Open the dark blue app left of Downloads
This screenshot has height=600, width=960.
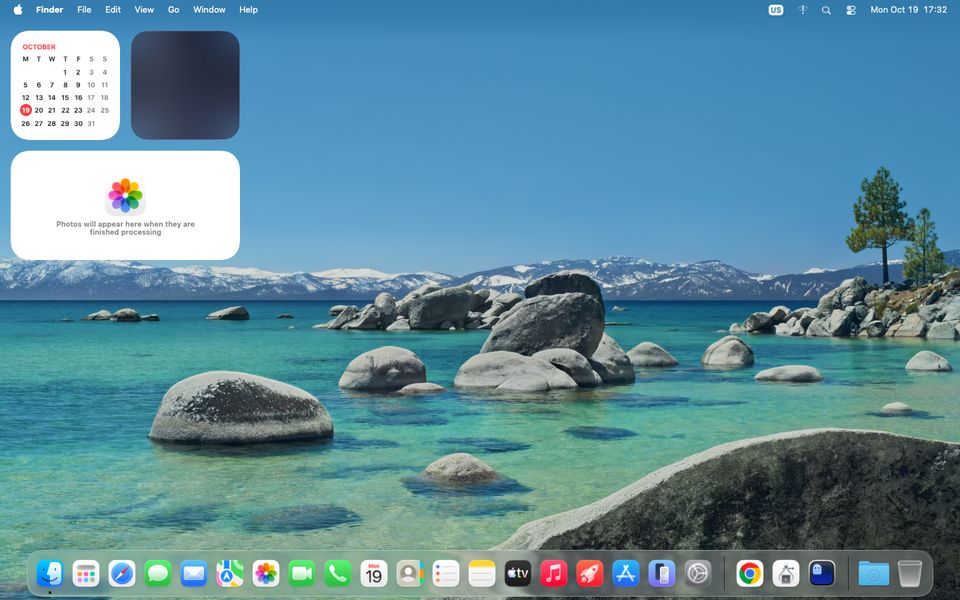pyautogui.click(x=822, y=574)
